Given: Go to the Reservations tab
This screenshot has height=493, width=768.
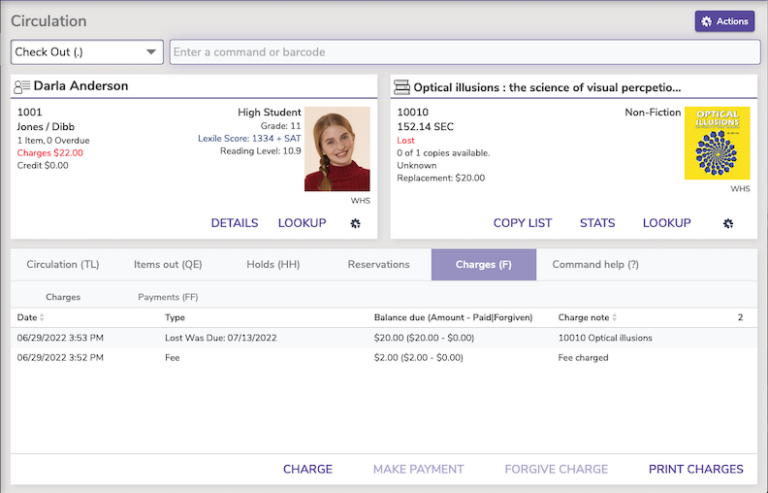Looking at the screenshot, I should click(x=378, y=264).
